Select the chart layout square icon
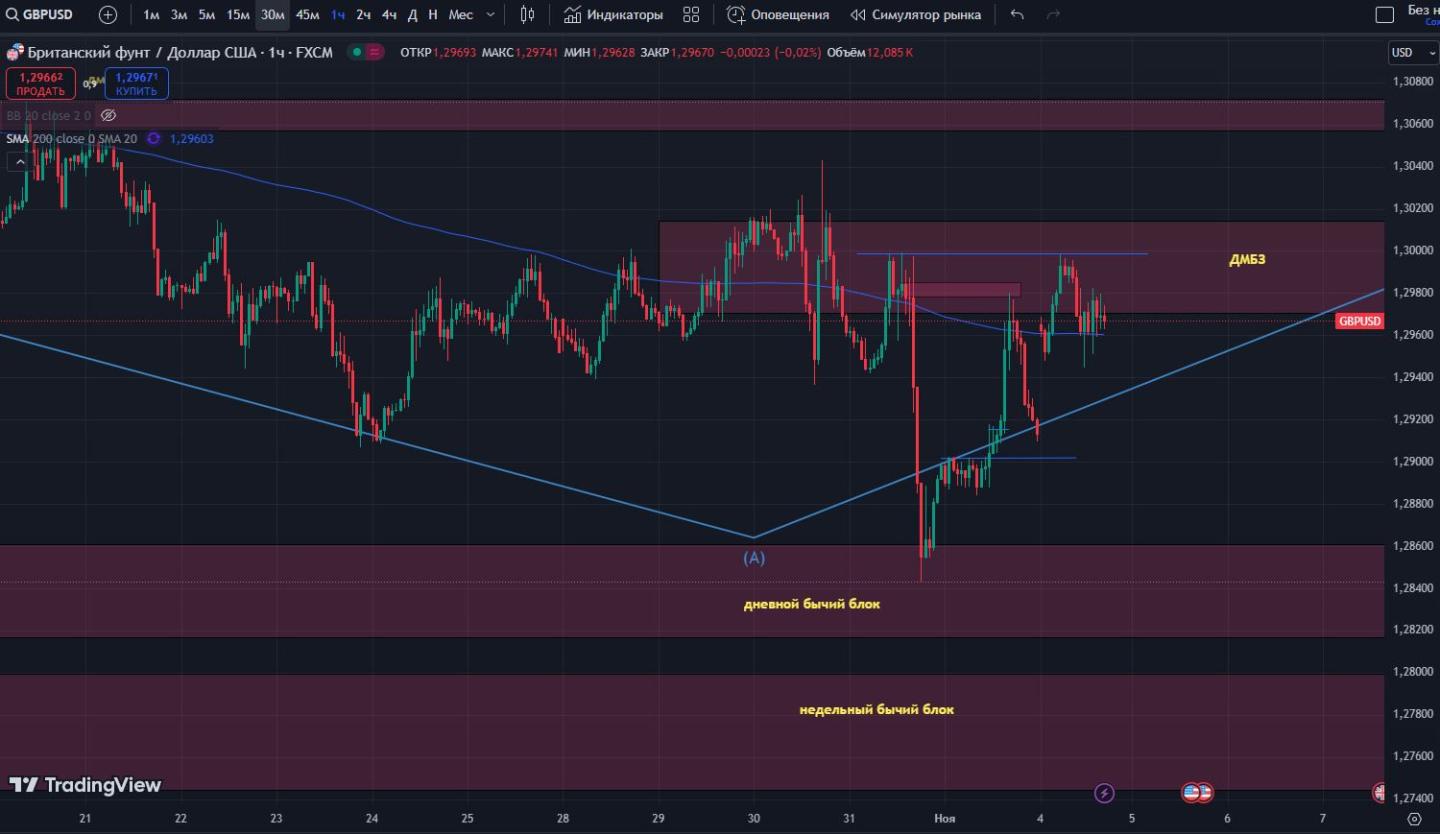The image size is (1440, 834). (x=1385, y=15)
